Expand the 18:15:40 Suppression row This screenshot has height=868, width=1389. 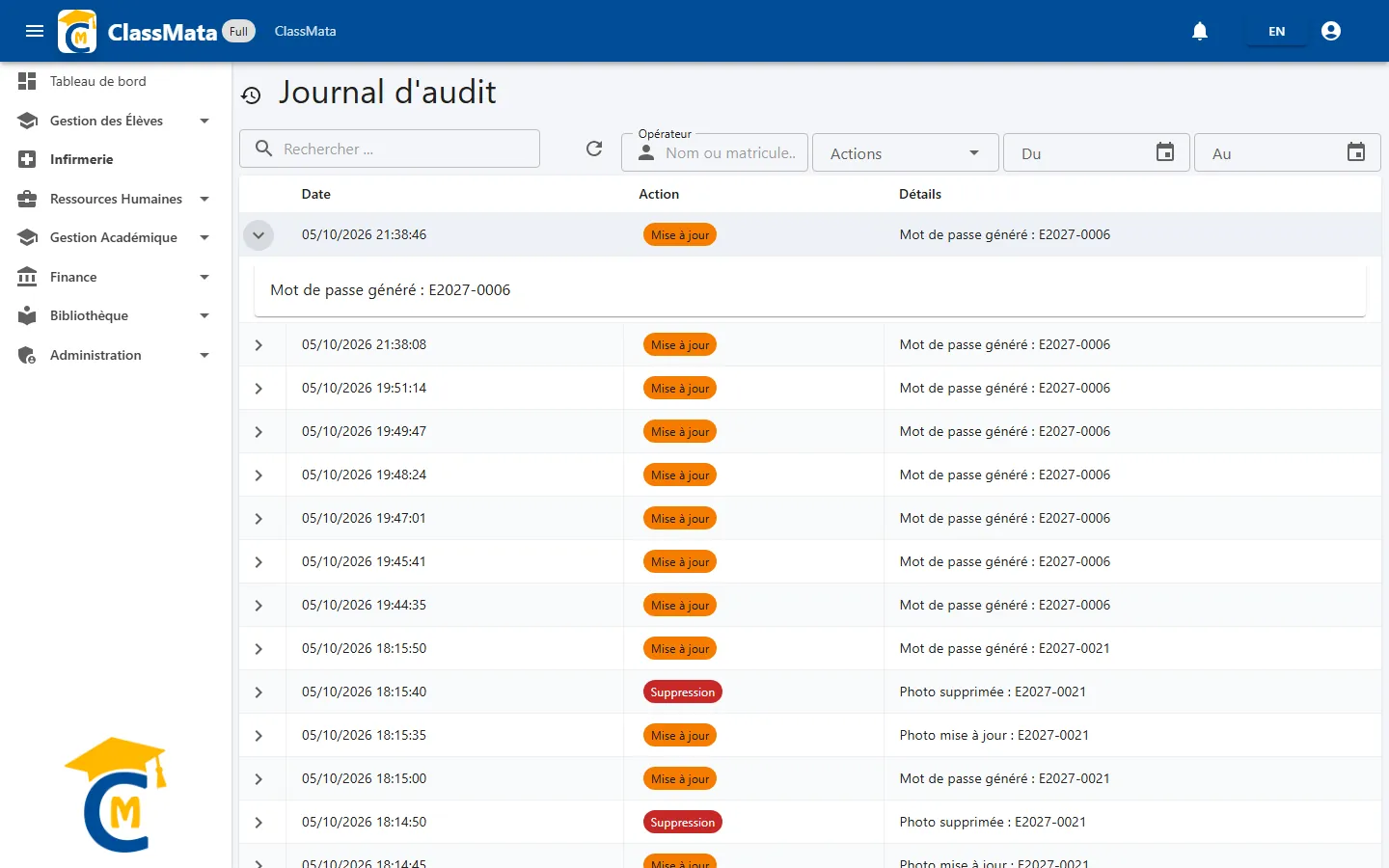tap(259, 692)
